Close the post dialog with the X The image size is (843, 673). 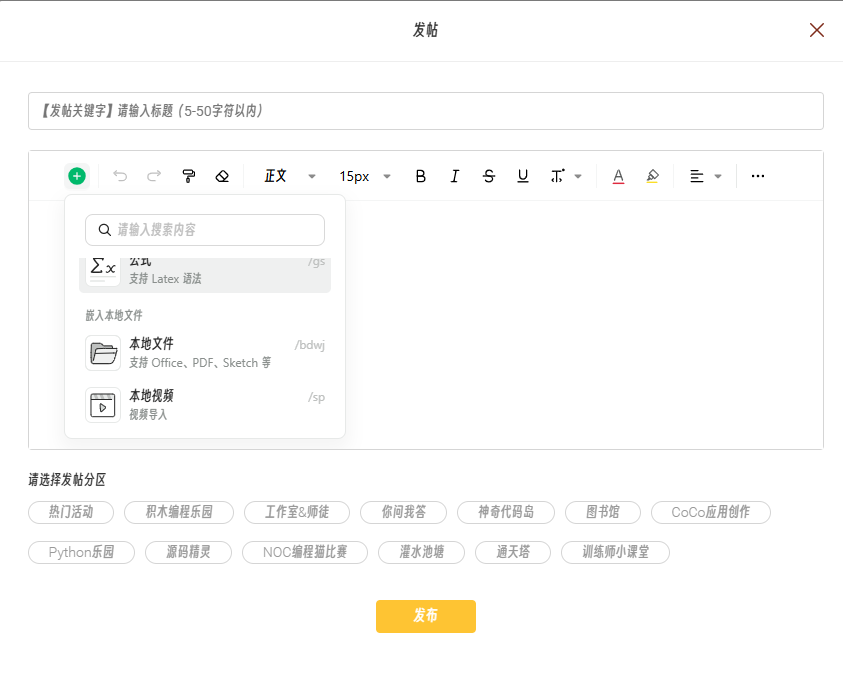[x=817, y=30]
